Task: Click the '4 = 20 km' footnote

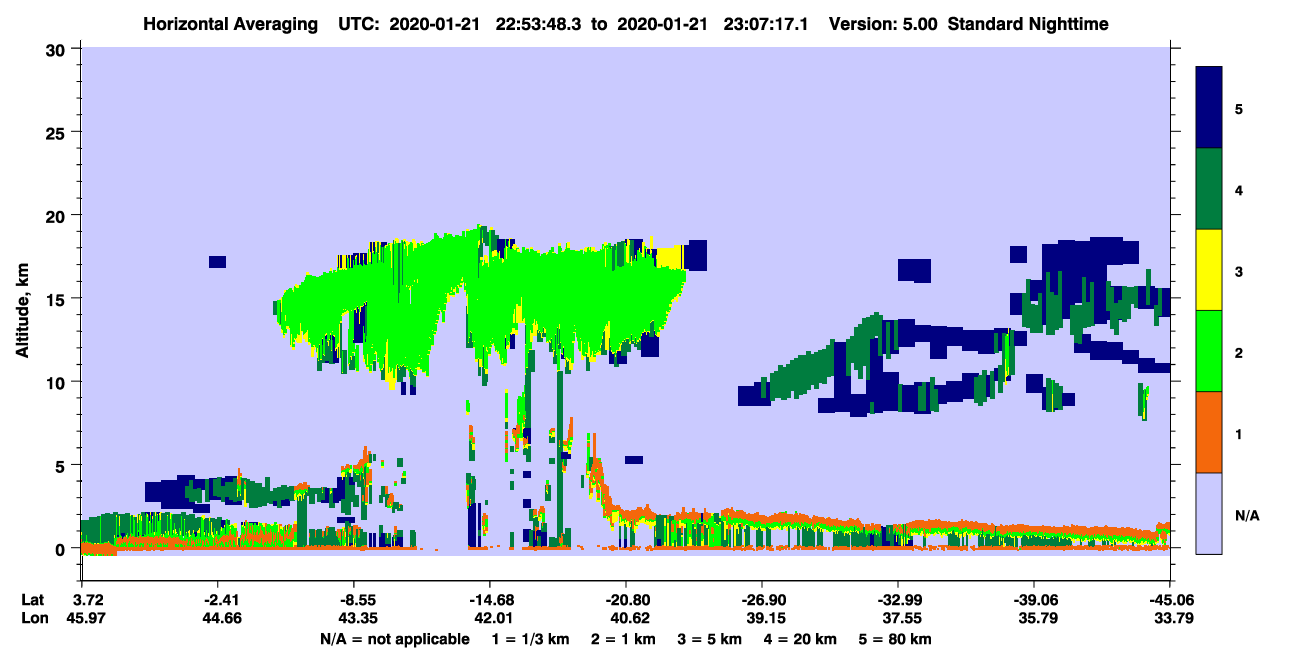Action: [802, 639]
